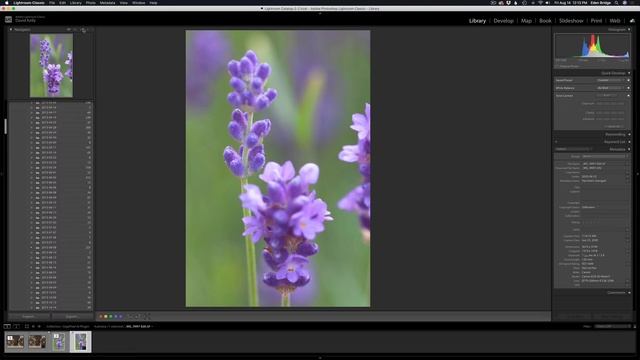640x360 pixels.
Task: Switch to the Develop module
Action: pyautogui.click(x=503, y=20)
